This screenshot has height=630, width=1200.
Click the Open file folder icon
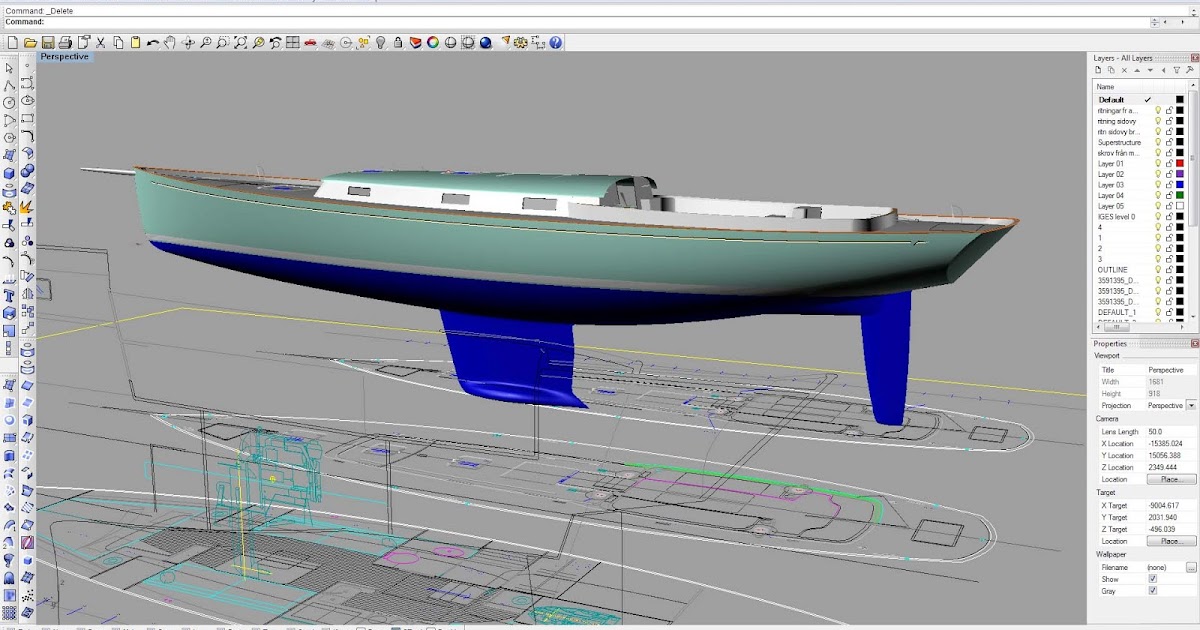[30, 43]
